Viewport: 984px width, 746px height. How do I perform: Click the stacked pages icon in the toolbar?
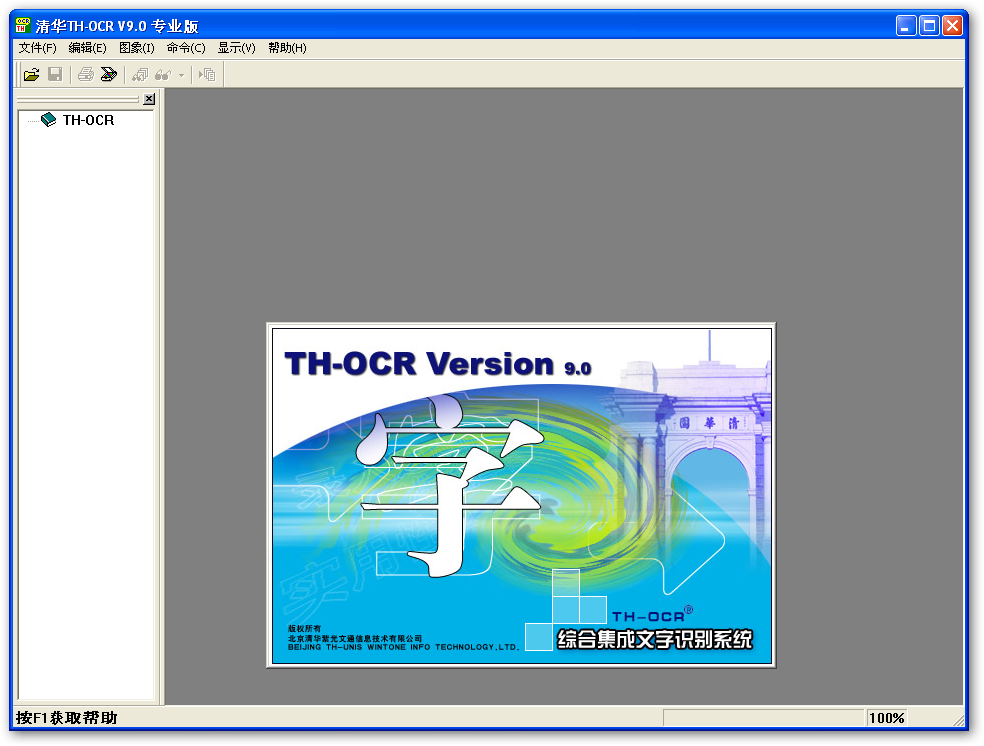click(139, 75)
